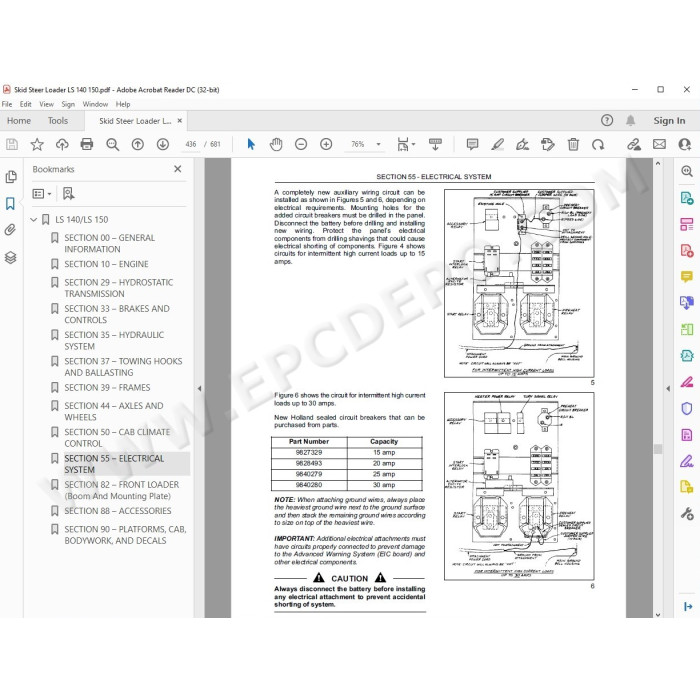Image resolution: width=700 pixels, height=700 pixels.
Task: Open the bookmarks Options menu dropdown
Action: 42,194
